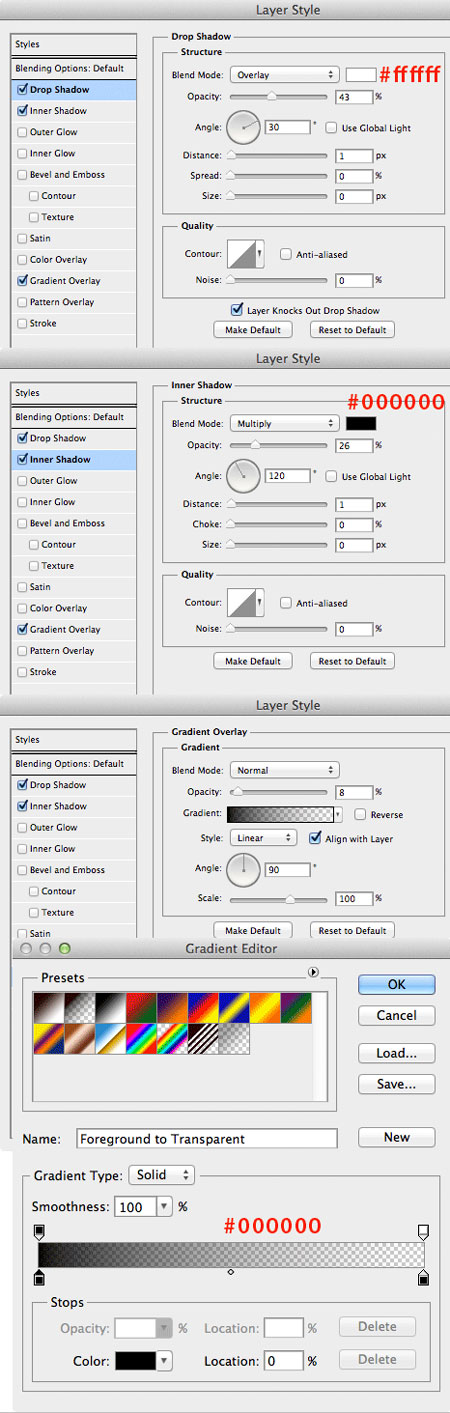The height and width of the screenshot is (1413, 450).
Task: Click the Drop Shadow Opacity slider
Action: click(x=279, y=97)
